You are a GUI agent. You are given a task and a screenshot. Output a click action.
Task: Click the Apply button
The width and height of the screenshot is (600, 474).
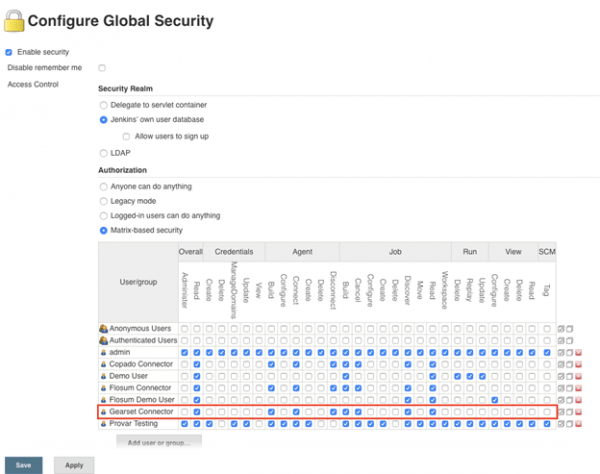point(74,465)
